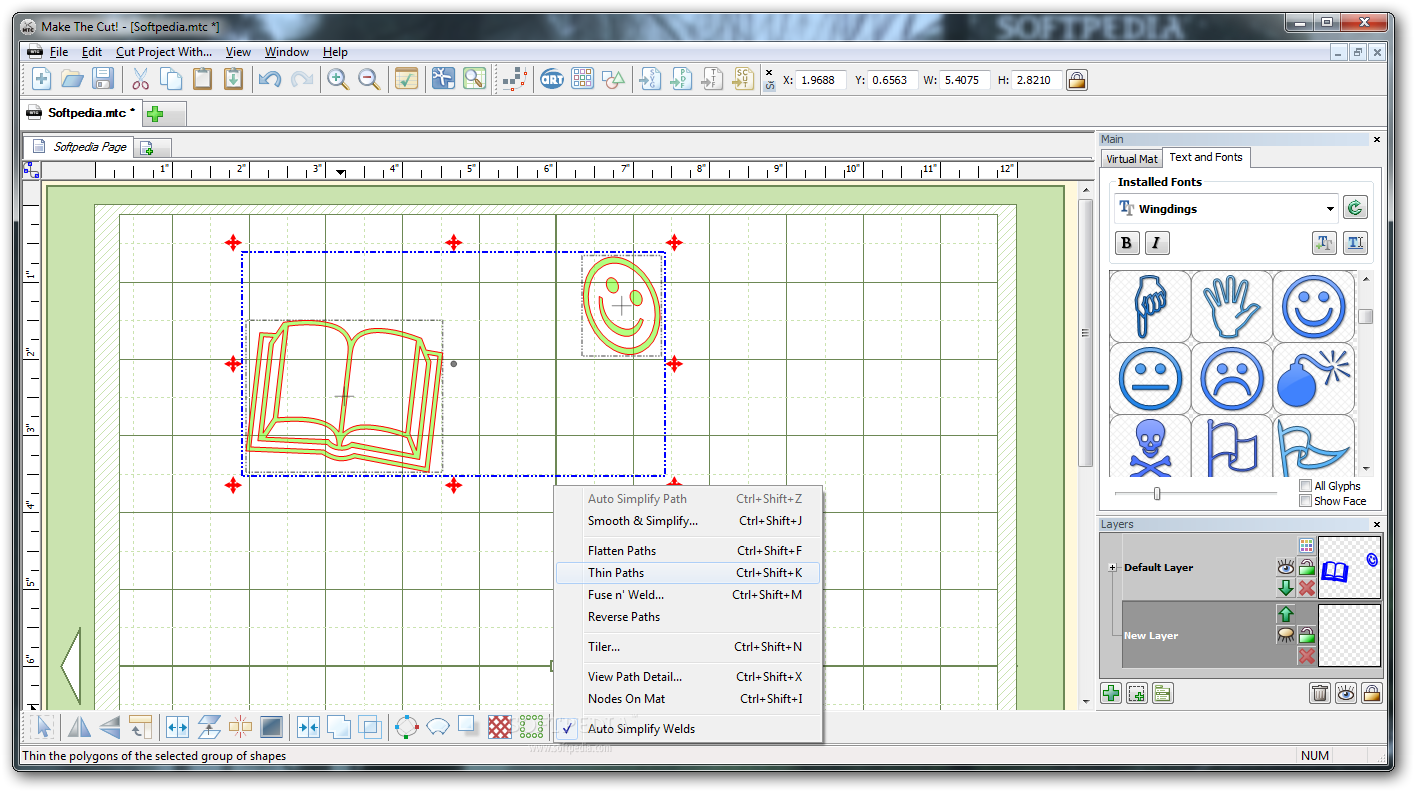Add a new layer with the green plus

1110,692
